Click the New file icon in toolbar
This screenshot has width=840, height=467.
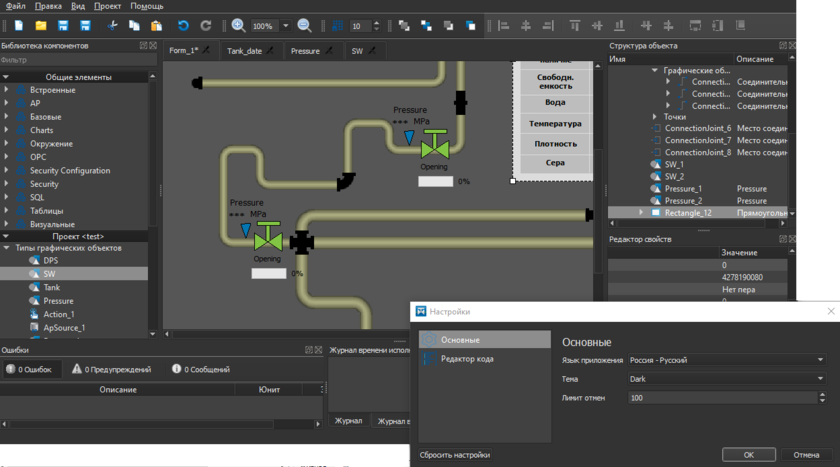(16, 25)
